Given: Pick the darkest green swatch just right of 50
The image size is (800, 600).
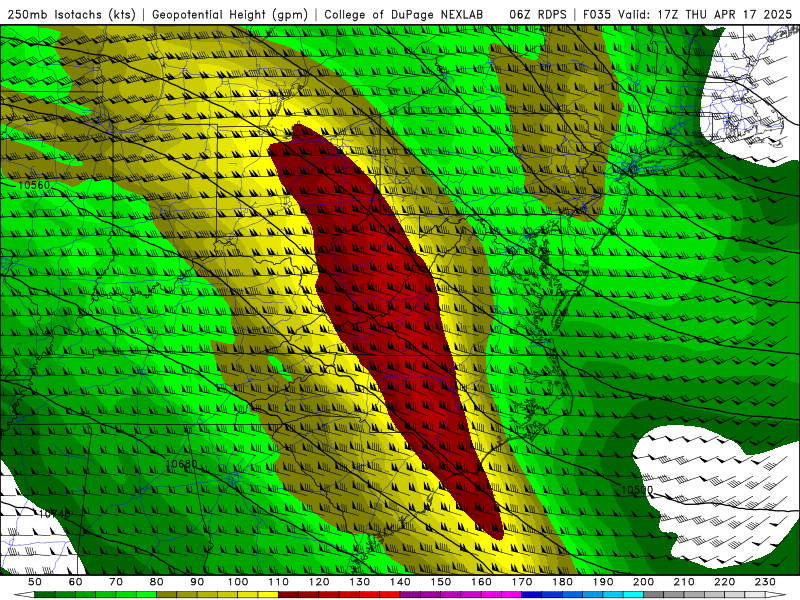Looking at the screenshot, I should pyautogui.click(x=45, y=595).
